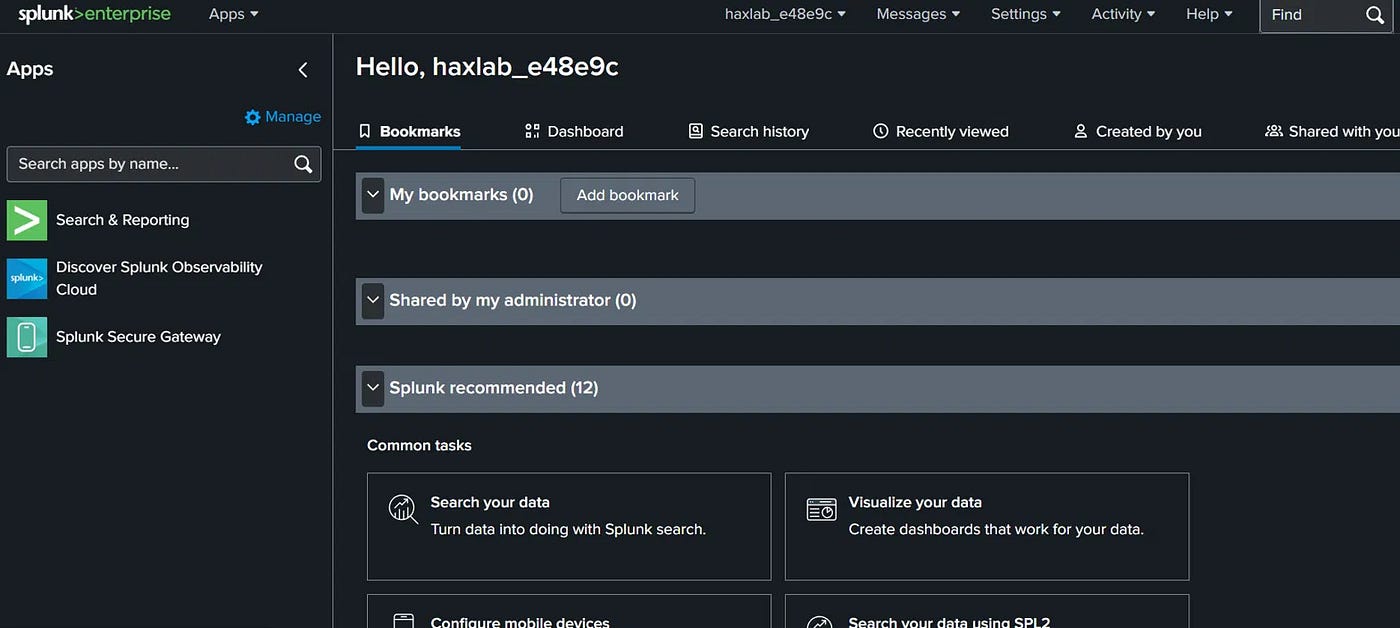This screenshot has height=628, width=1400.
Task: Collapse the Splunk recommended section
Action: [x=373, y=388]
